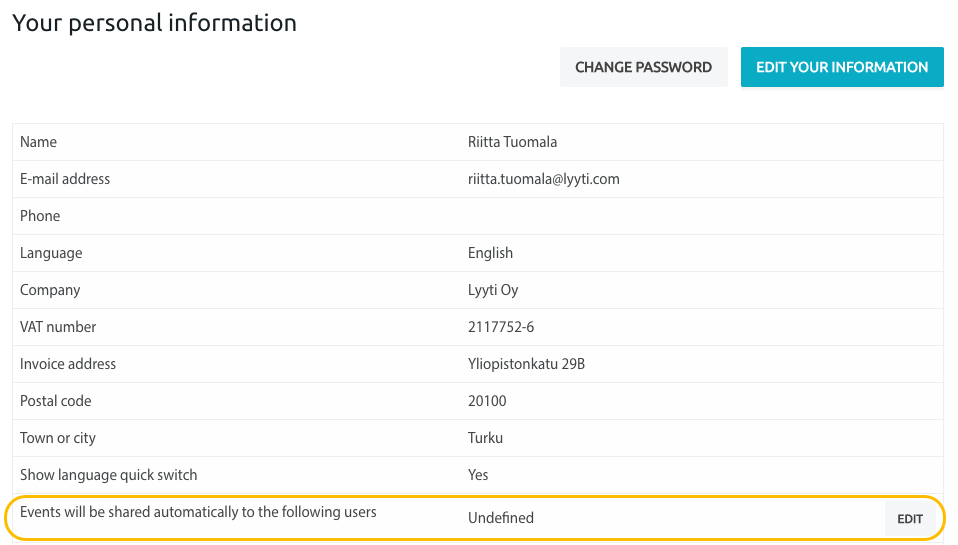Select the Language value English
Viewport: 958px width, 545px height.
490,253
